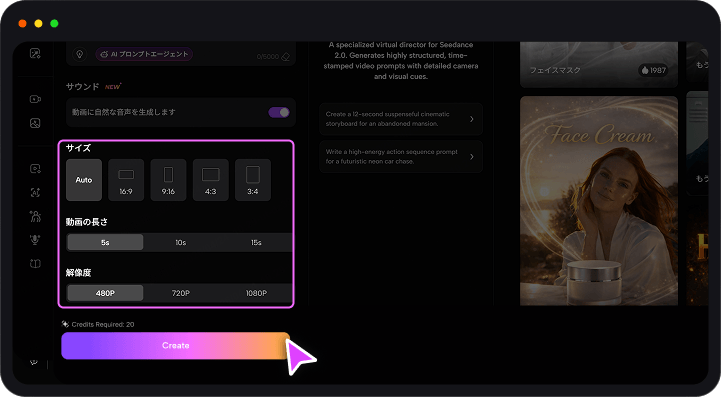The image size is (721, 397).
Task: Click the Create button
Action: [x=176, y=345]
